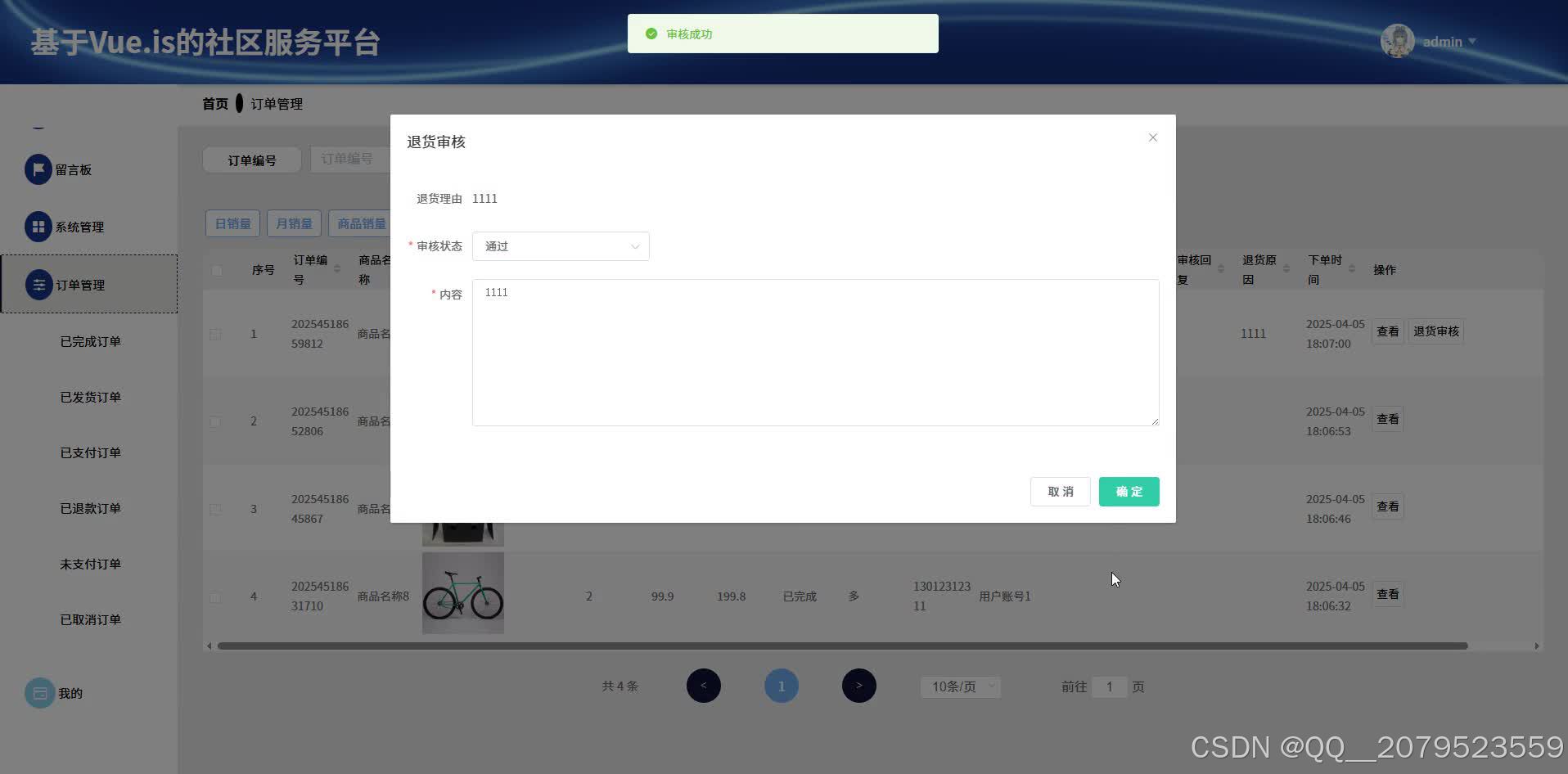Click the 我的 card icon
1568x774 pixels.
39,693
